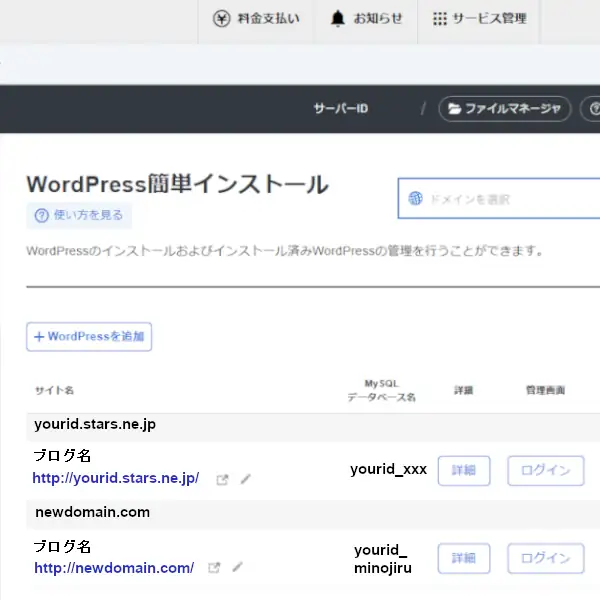The width and height of the screenshot is (600, 600).
Task: Click the yen circle icon
Action: [222, 18]
